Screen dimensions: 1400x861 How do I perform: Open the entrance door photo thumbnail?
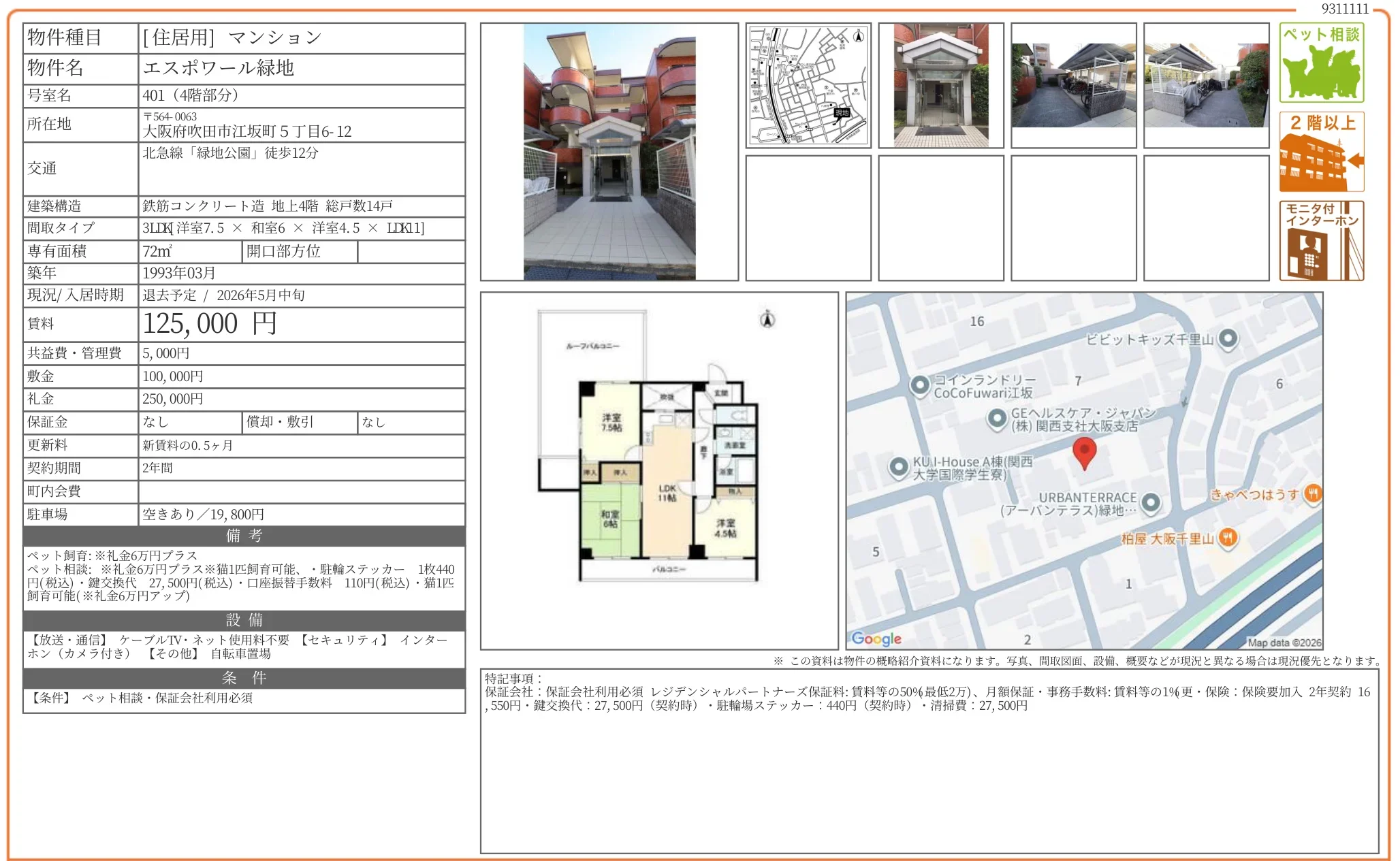(940, 85)
